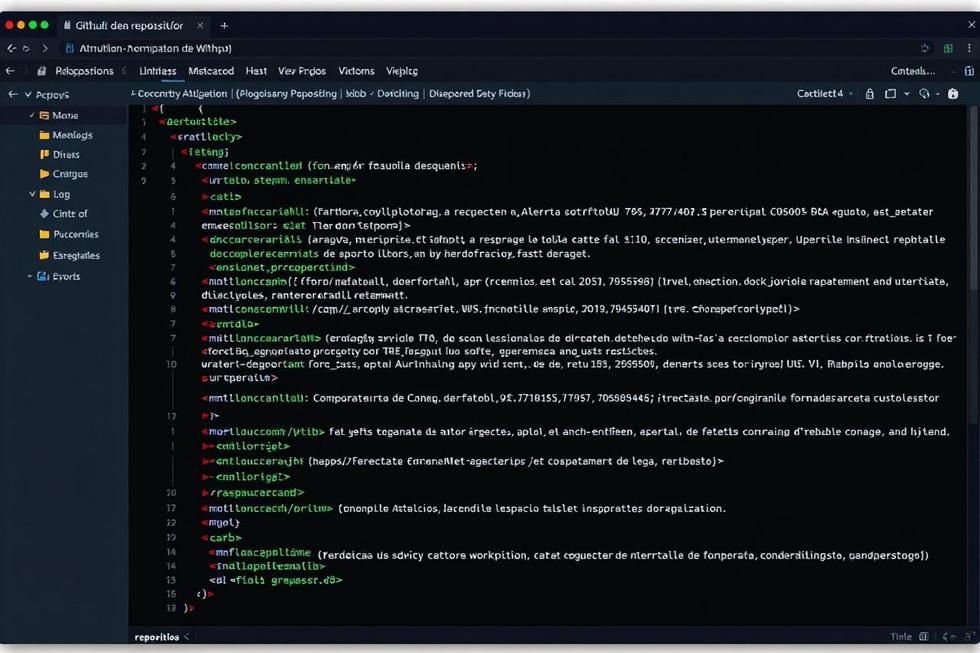This screenshot has width=980, height=653.
Task: Click the green extension icon in address bar
Action: click(948, 48)
